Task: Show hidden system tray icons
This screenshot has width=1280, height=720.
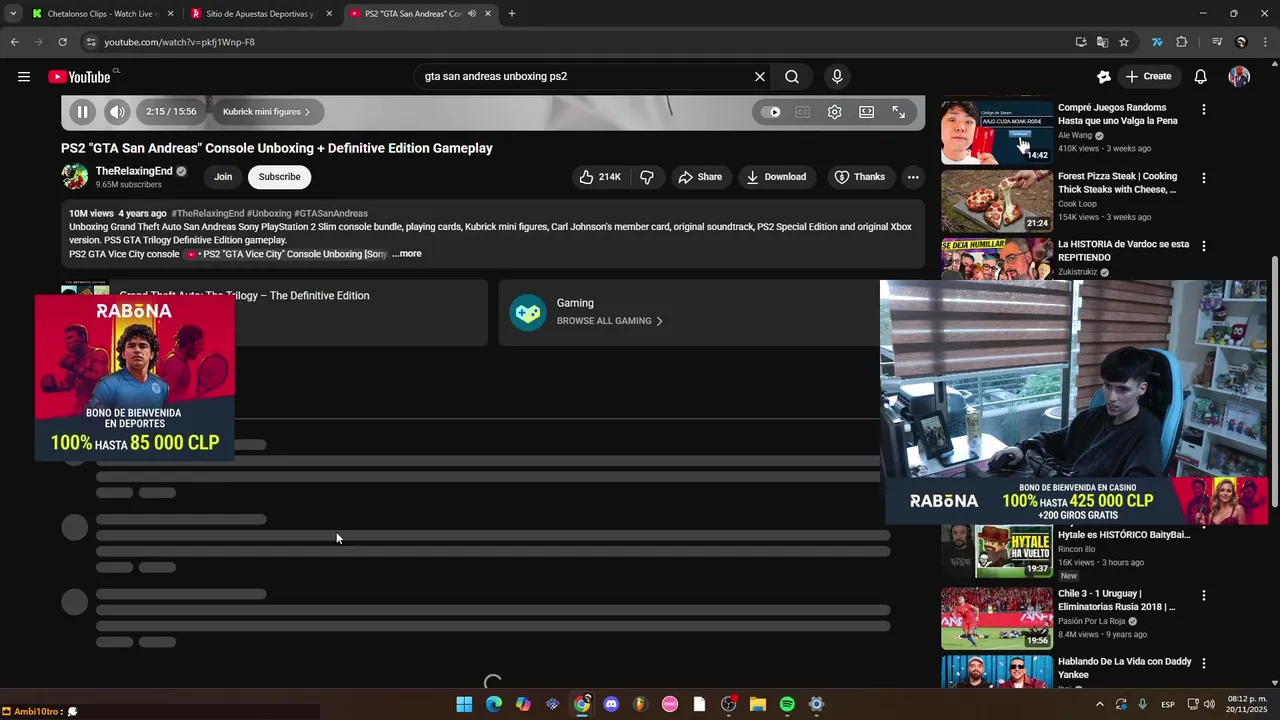Action: tap(1099, 705)
